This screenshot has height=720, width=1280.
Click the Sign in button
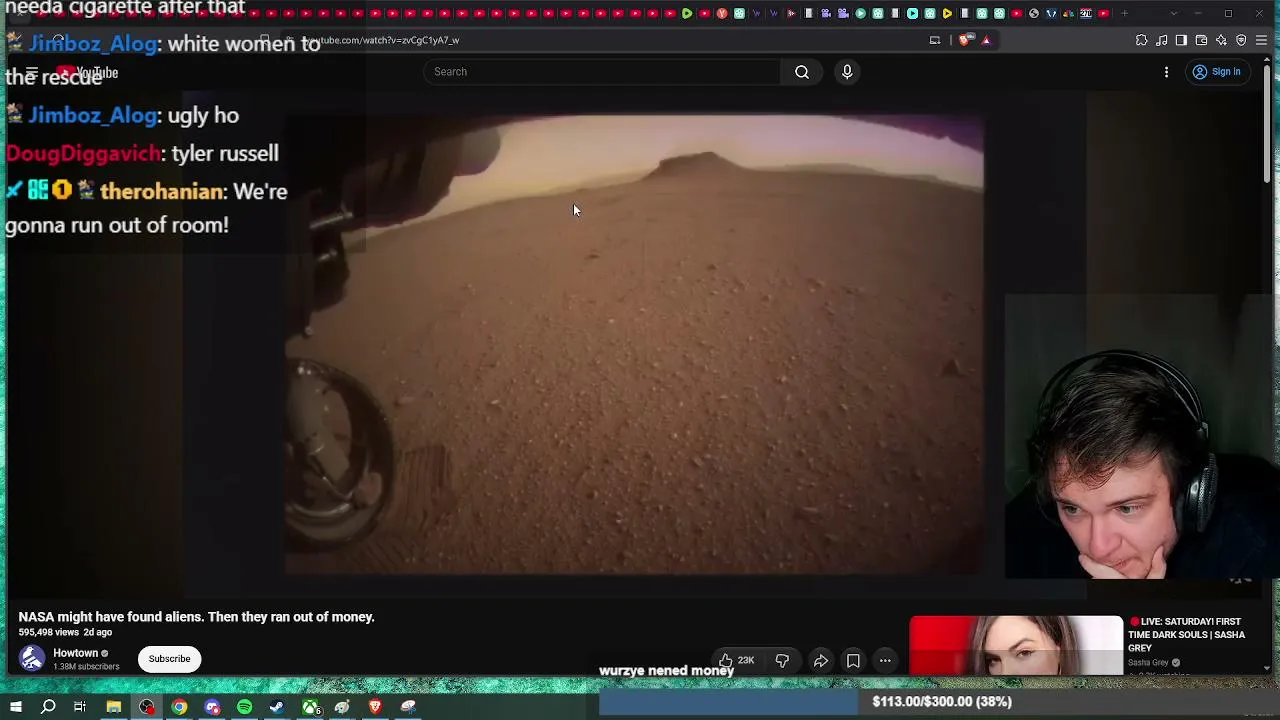[x=1217, y=72]
